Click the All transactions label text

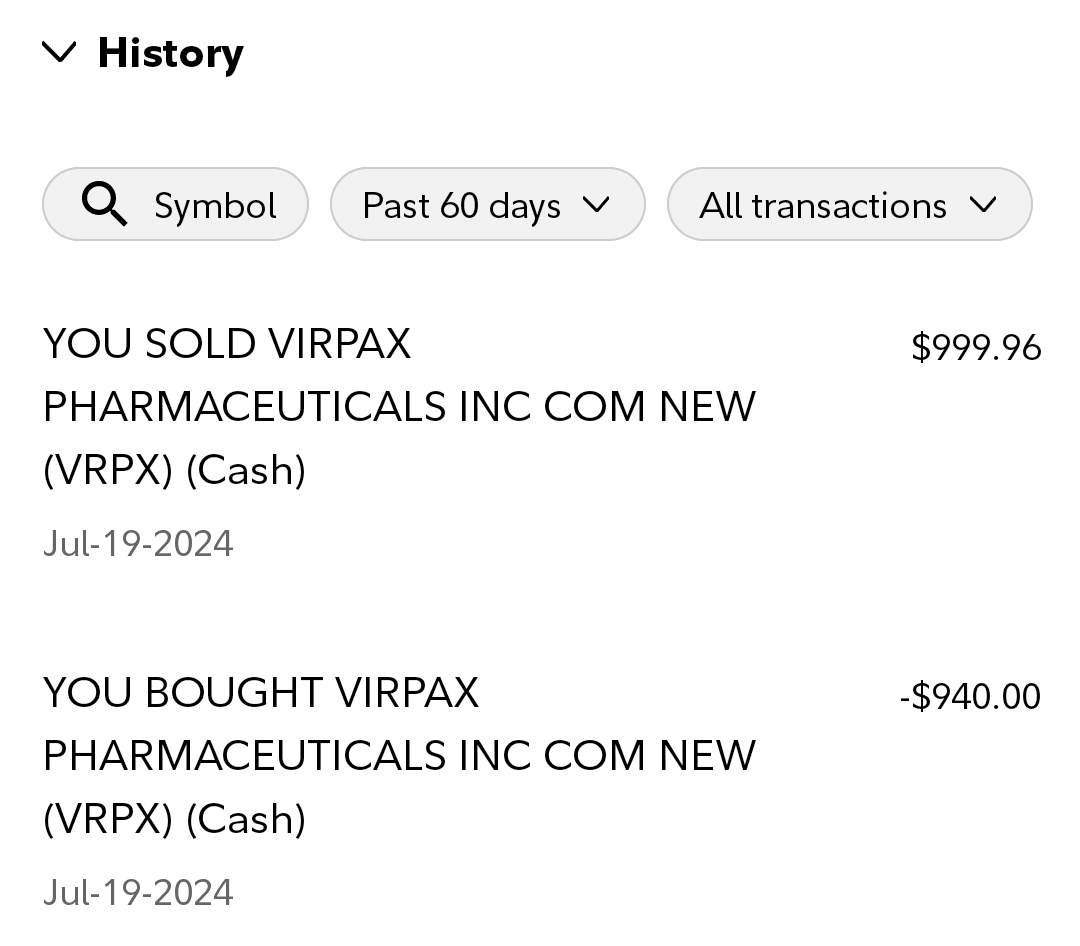click(823, 205)
